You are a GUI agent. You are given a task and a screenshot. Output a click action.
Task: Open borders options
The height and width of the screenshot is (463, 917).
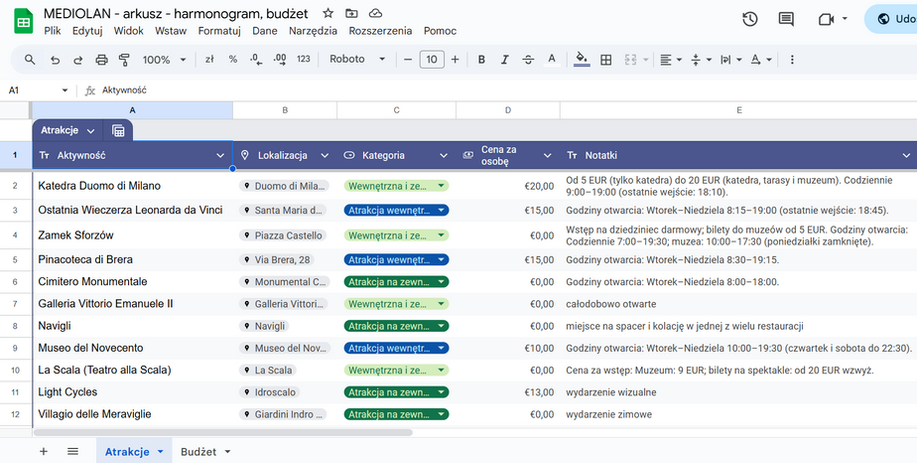606,59
